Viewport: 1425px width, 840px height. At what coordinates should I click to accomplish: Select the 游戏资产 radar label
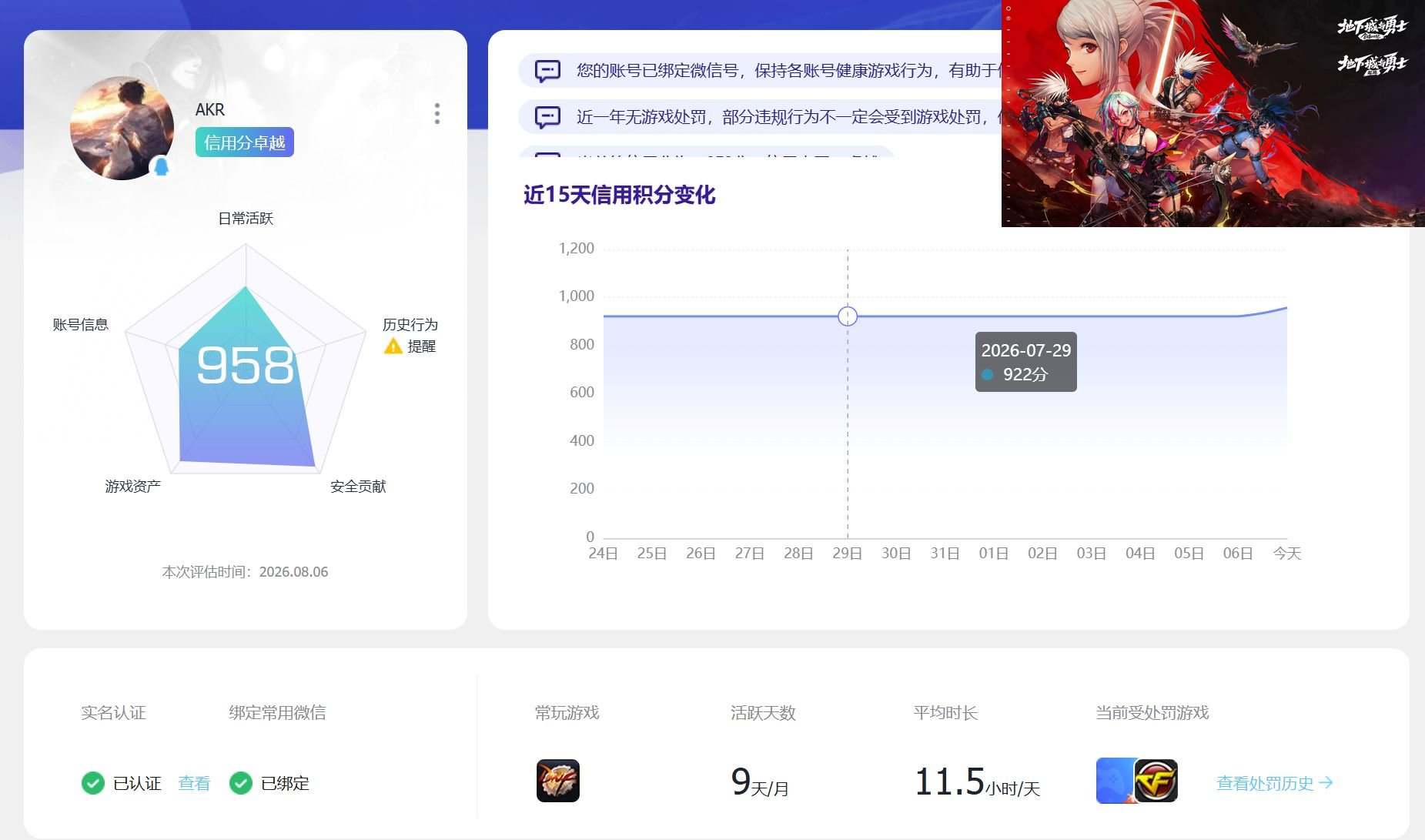click(x=133, y=487)
